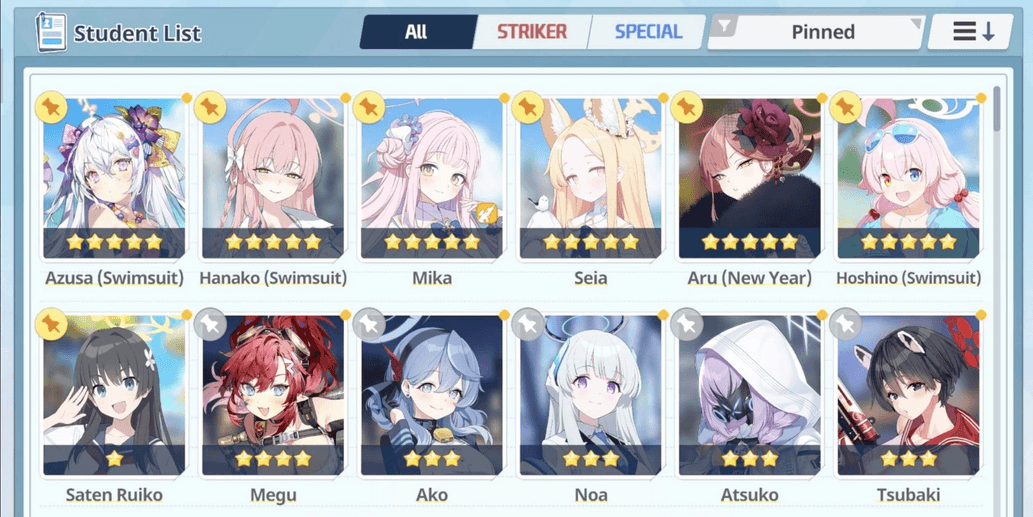The image size is (1033, 517).
Task: Click the pin icon on Atsuko's card
Action: [686, 324]
